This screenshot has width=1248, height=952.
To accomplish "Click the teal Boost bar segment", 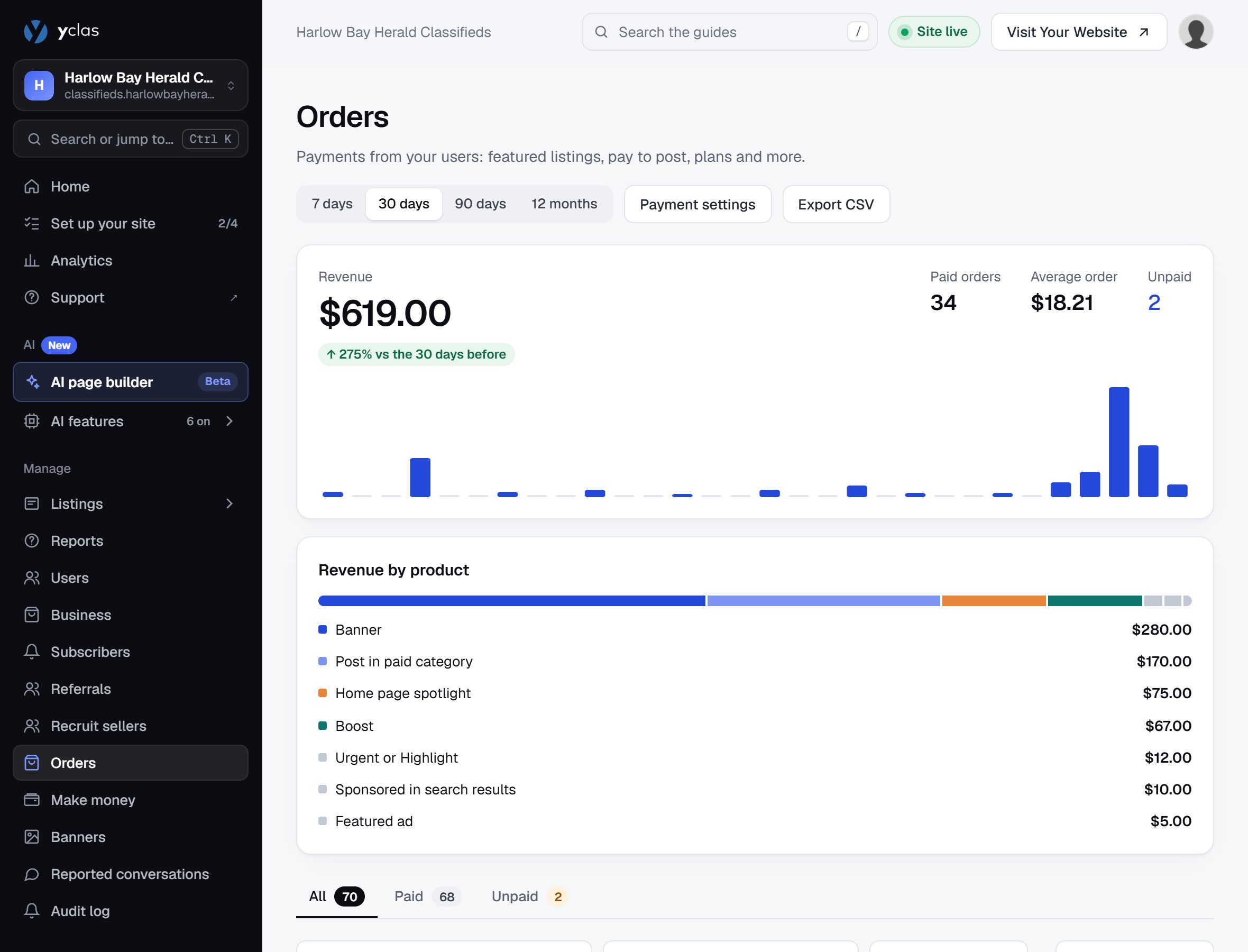I will coord(1095,601).
